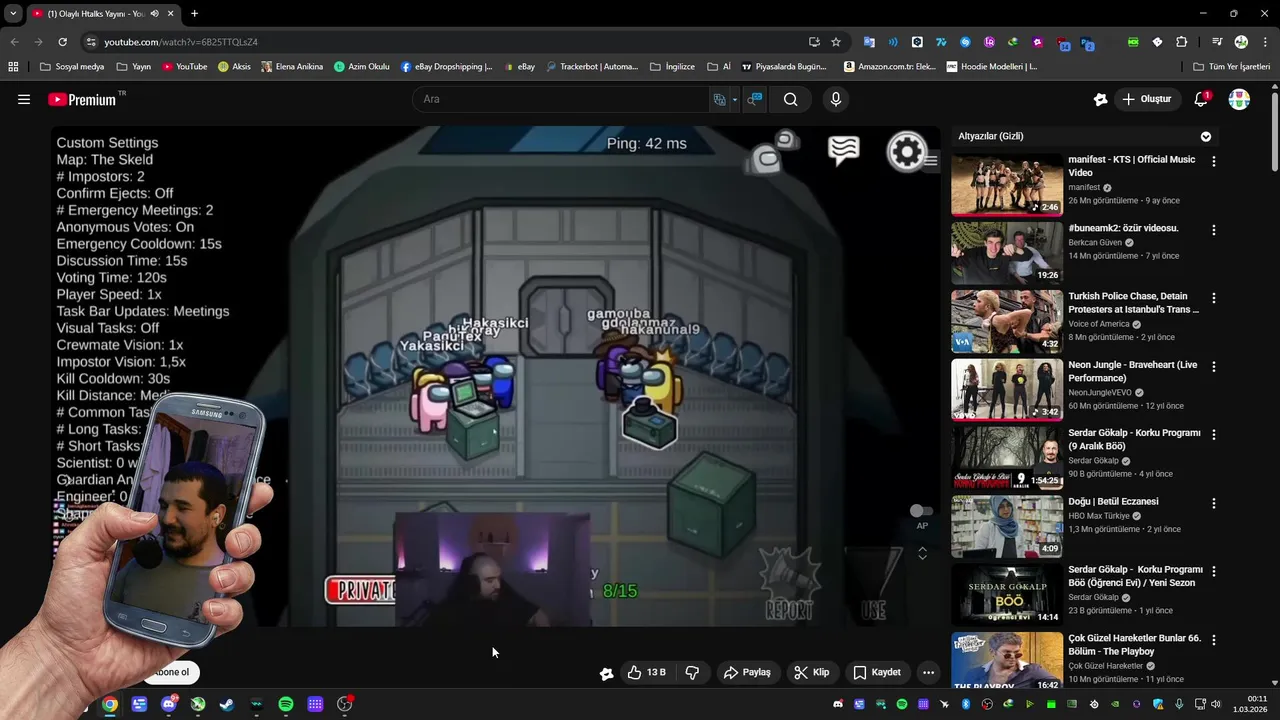
Task: Toggle the autoplay AP switch in player
Action: point(921,511)
